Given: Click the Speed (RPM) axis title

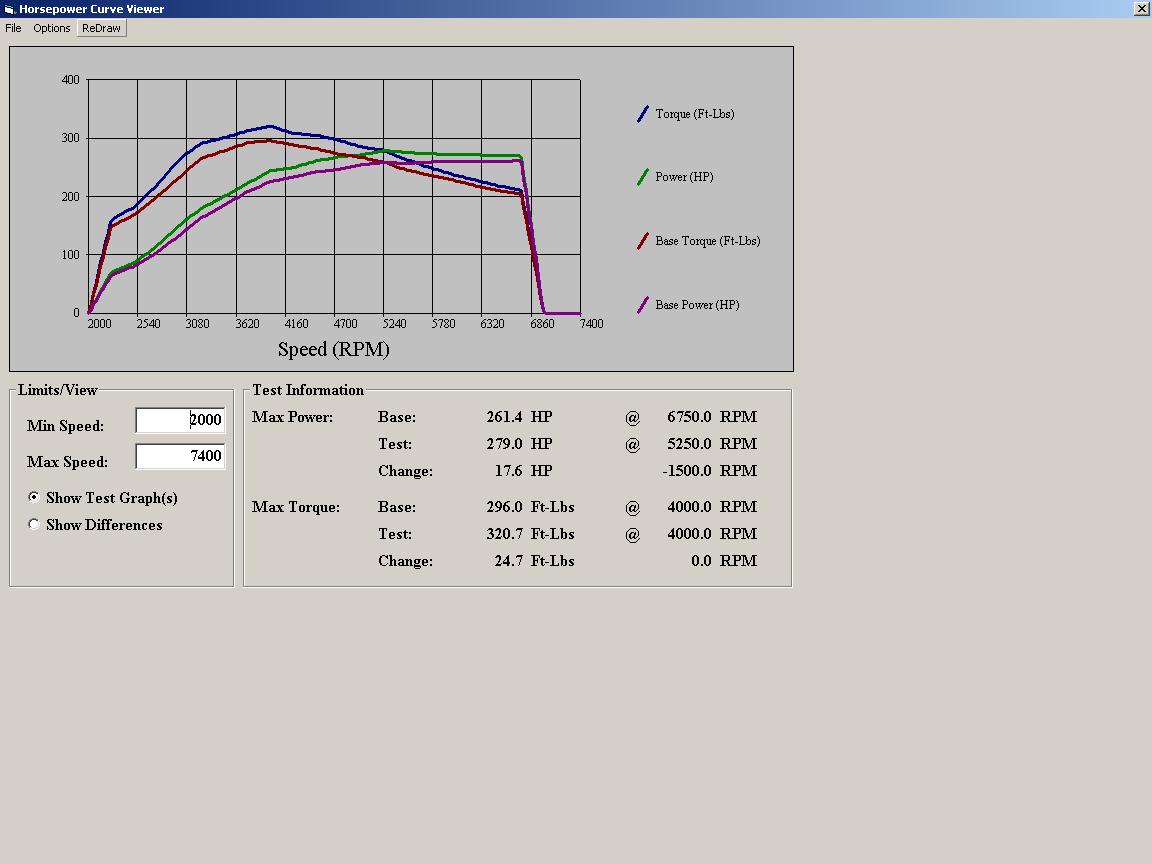Looking at the screenshot, I should [x=333, y=349].
